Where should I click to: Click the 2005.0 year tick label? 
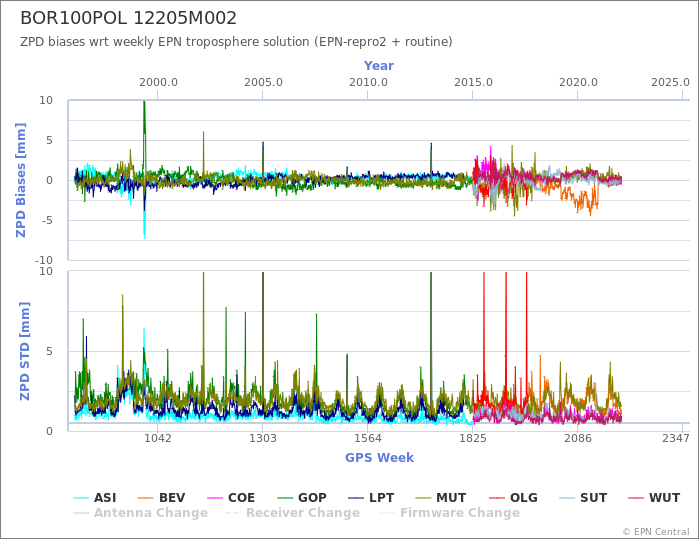click(263, 83)
